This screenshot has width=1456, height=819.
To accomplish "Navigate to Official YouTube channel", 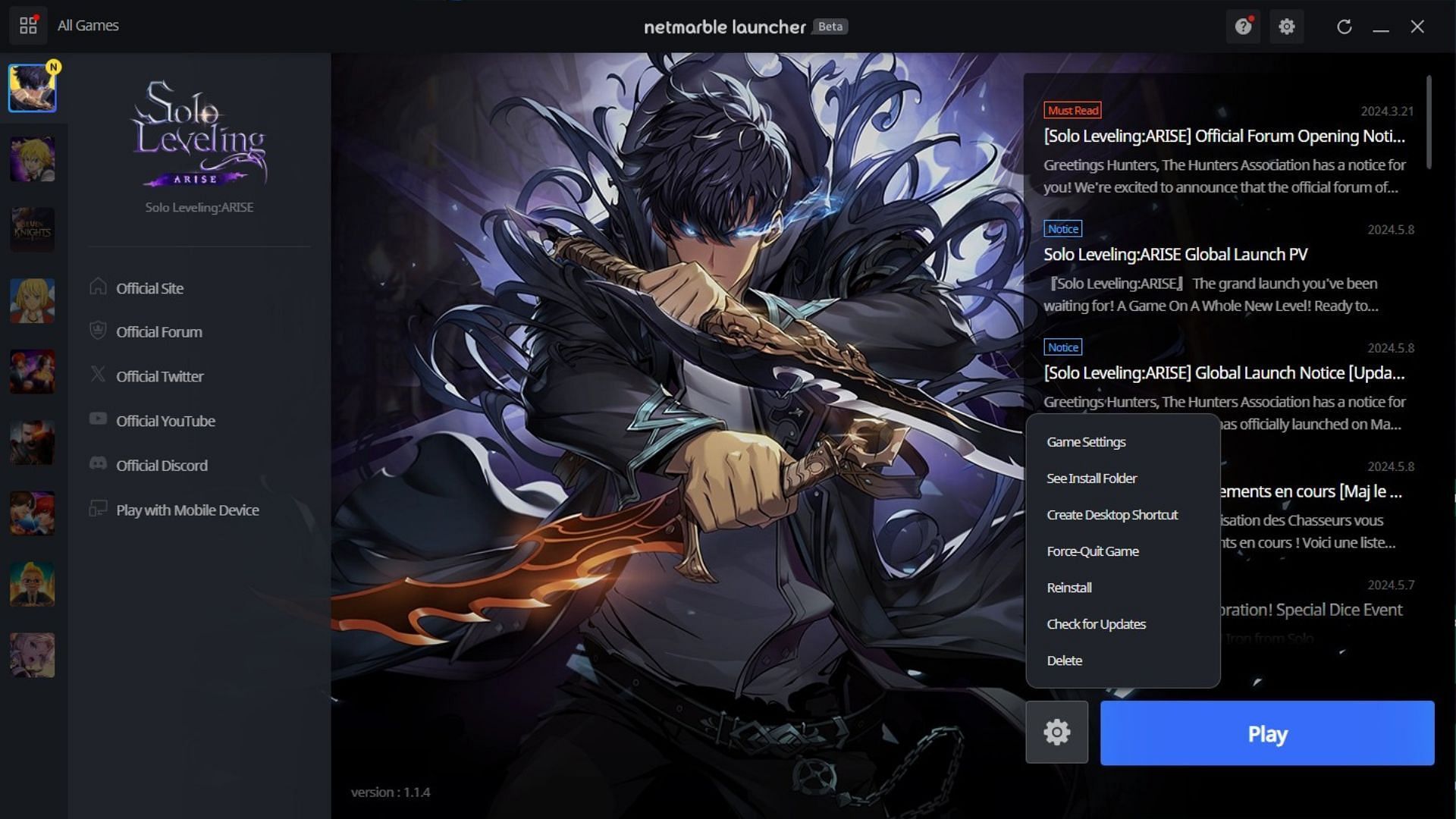I will 165,420.
